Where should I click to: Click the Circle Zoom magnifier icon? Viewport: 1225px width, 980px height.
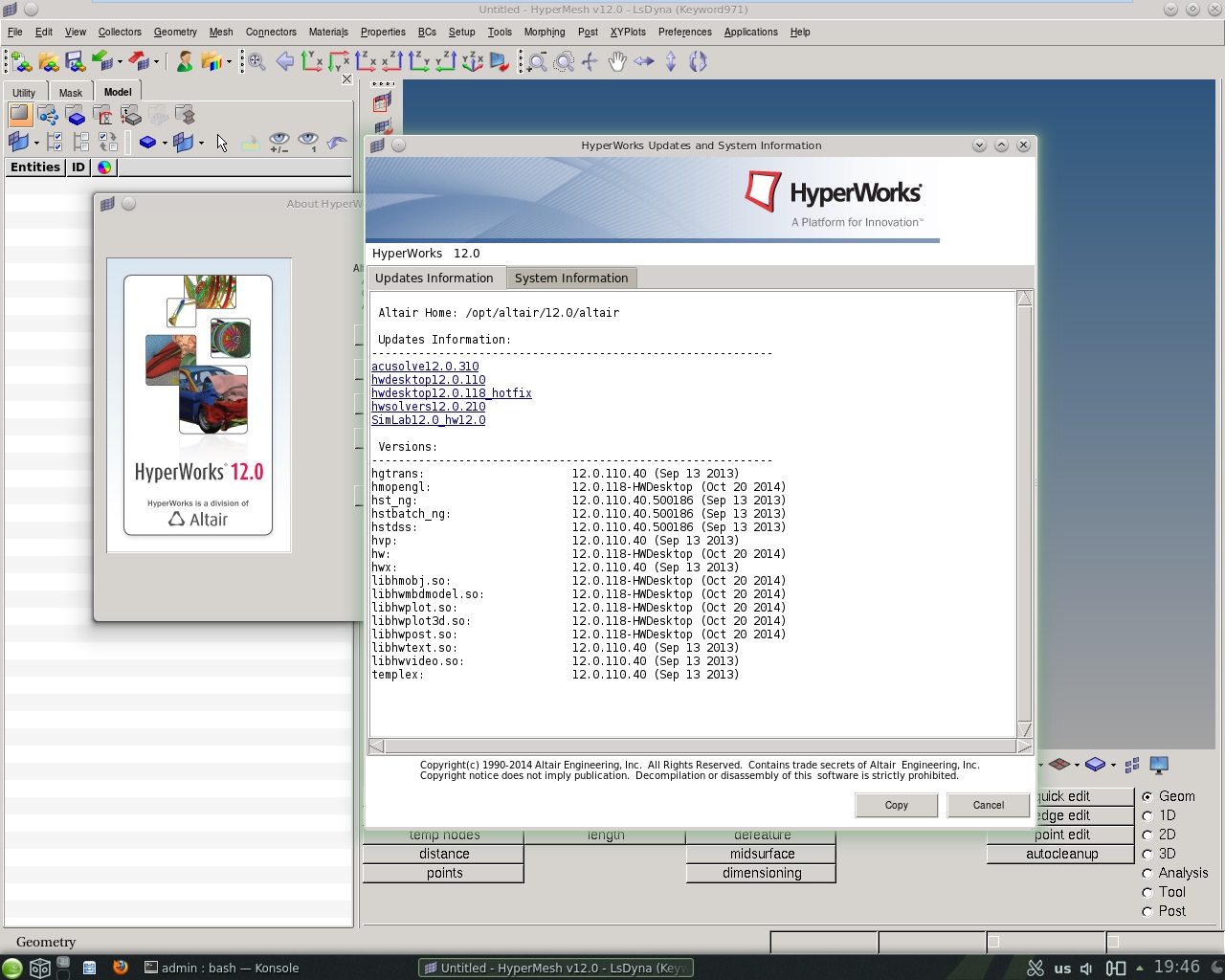(x=565, y=62)
